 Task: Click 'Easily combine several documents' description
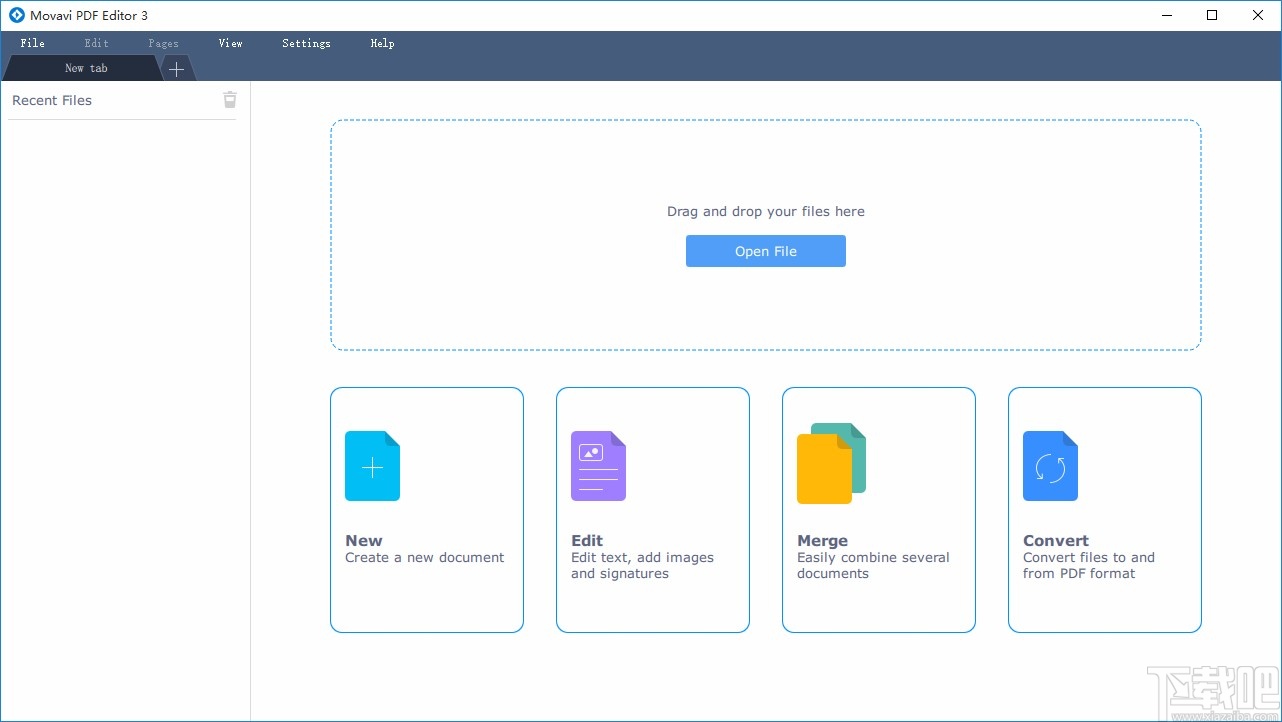873,565
